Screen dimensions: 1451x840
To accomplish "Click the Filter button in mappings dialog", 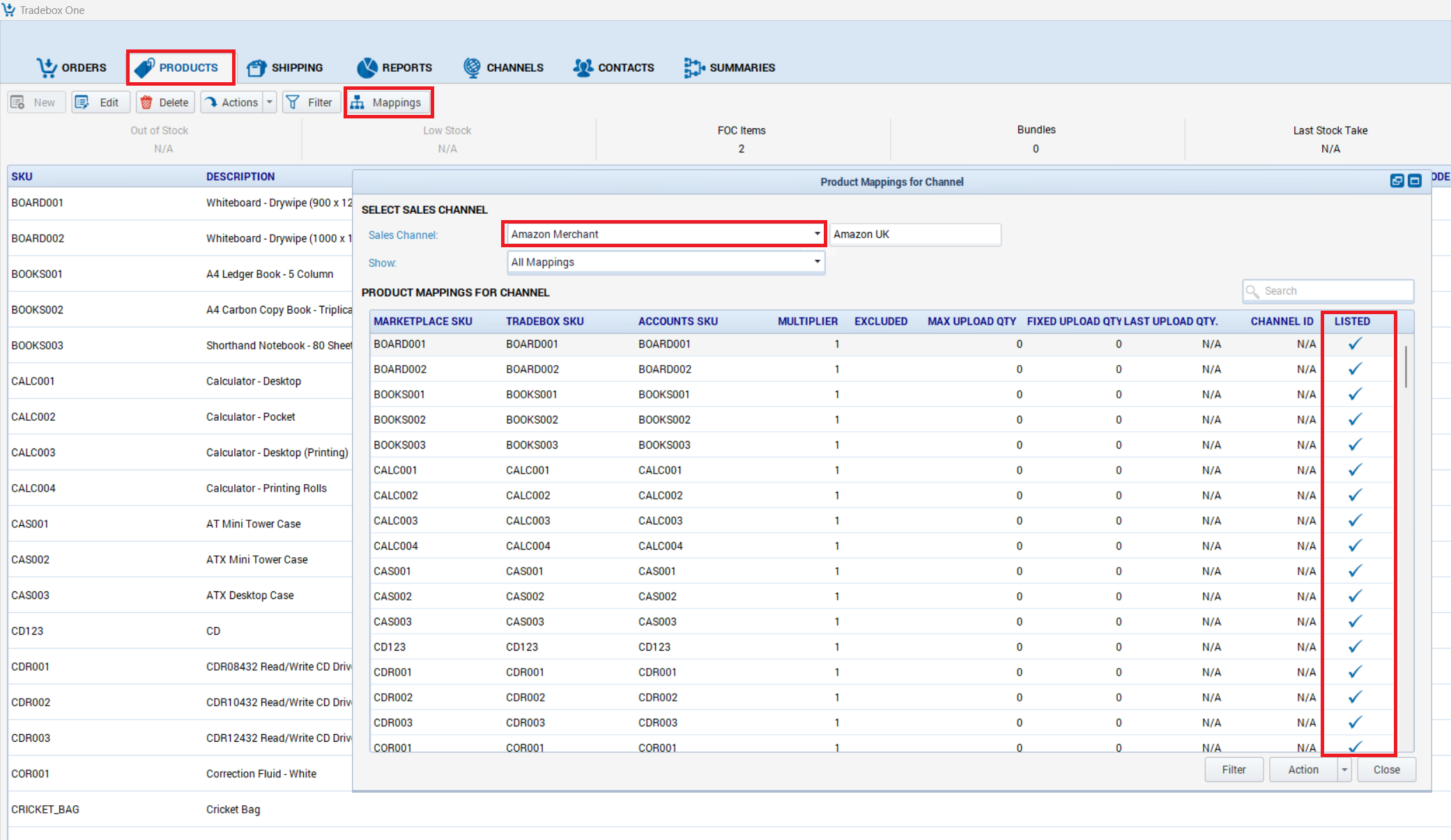I will [x=1234, y=770].
